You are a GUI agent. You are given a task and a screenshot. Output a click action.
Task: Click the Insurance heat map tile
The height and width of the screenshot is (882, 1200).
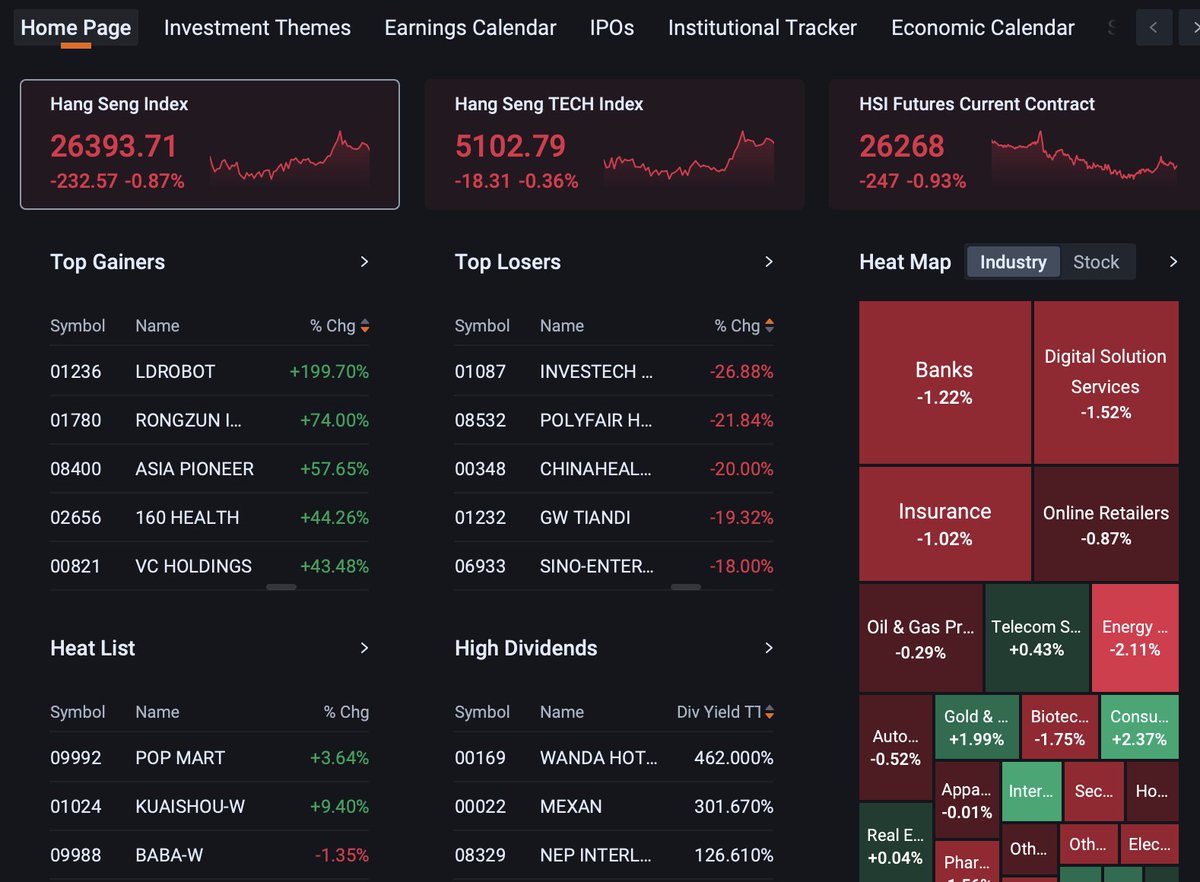point(945,524)
